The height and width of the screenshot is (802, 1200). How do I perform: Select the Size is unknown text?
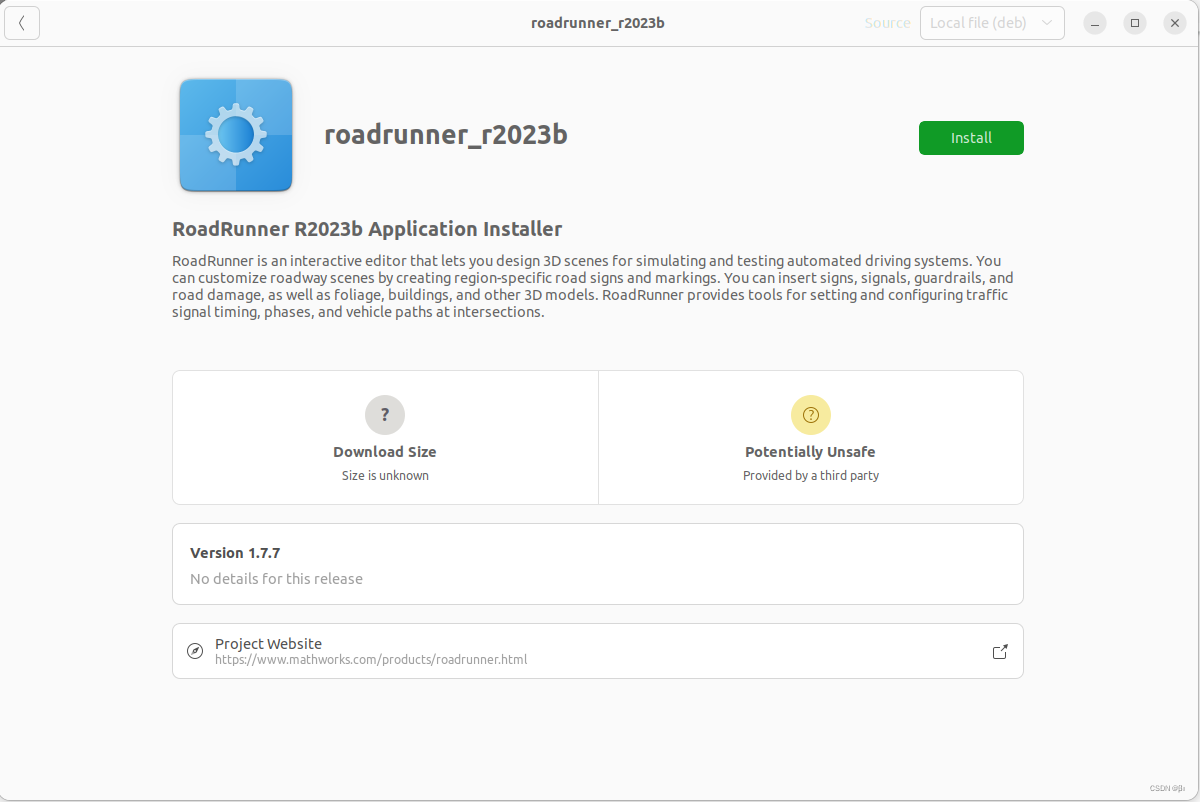(385, 475)
